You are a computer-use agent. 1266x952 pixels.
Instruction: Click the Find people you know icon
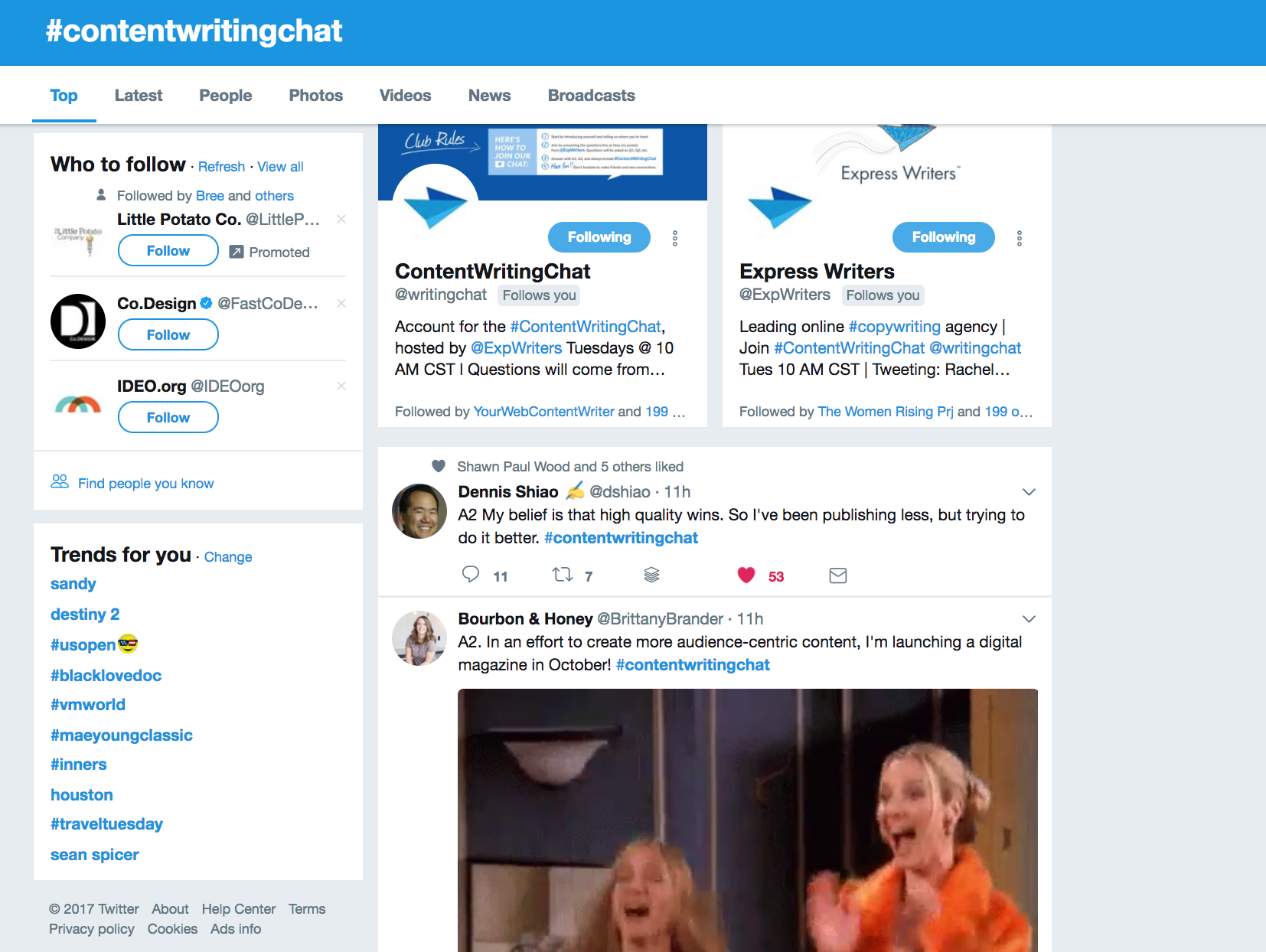[x=60, y=481]
